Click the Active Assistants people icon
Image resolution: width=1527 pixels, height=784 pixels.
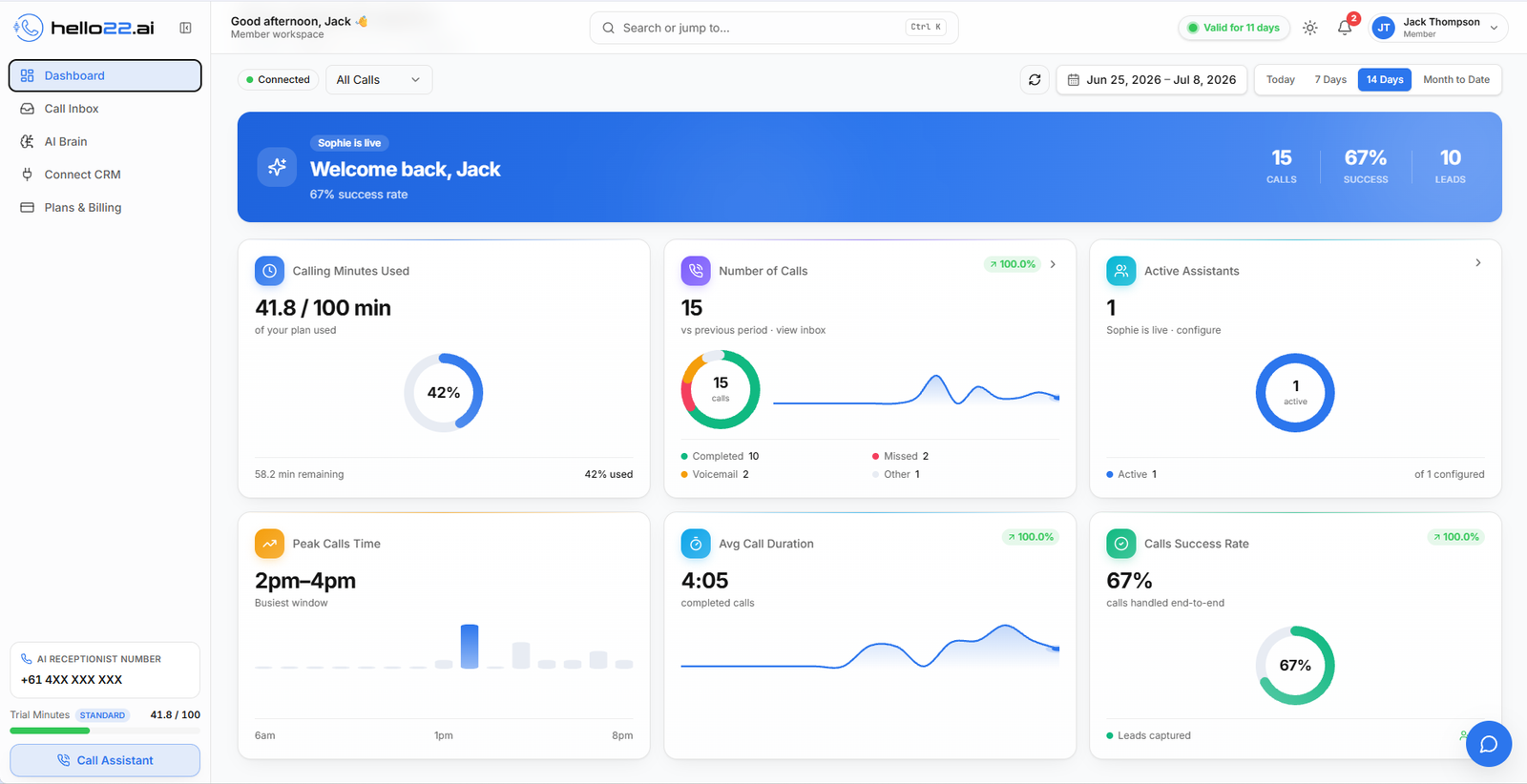tap(1121, 271)
